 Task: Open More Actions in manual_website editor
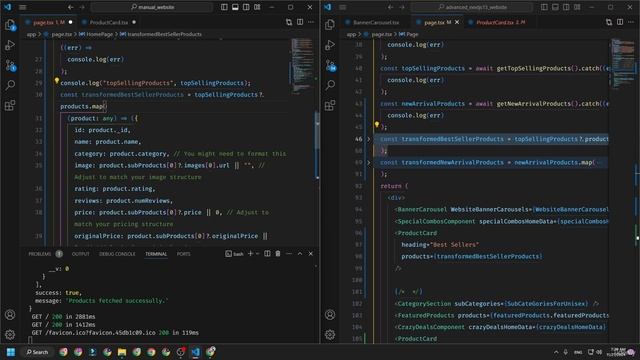click(x=311, y=22)
